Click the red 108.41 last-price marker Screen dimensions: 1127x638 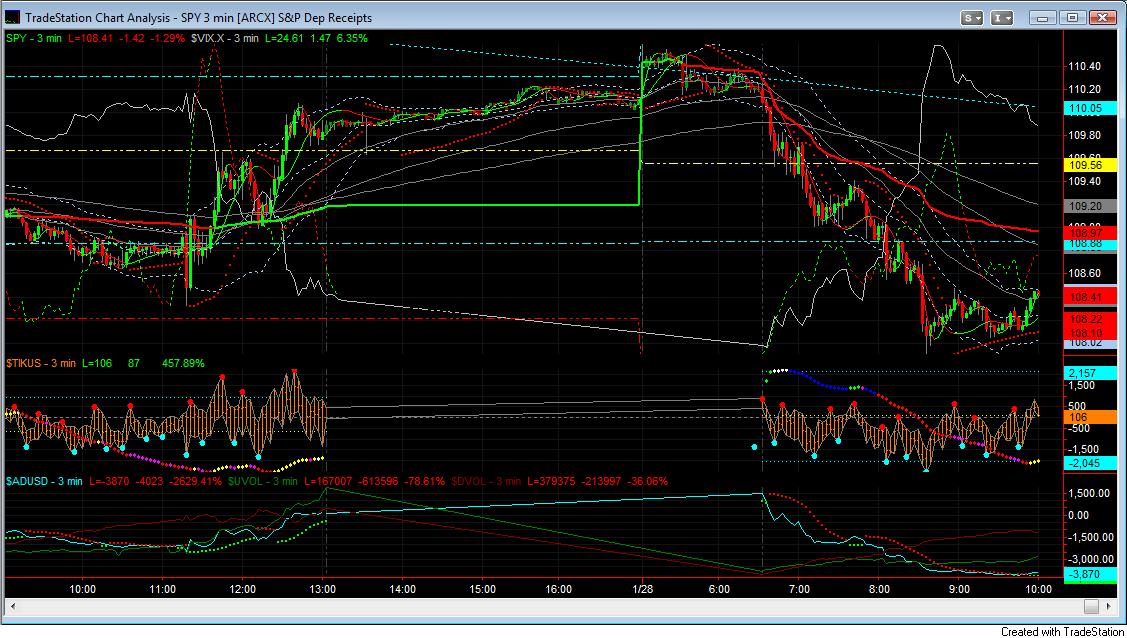(1090, 296)
